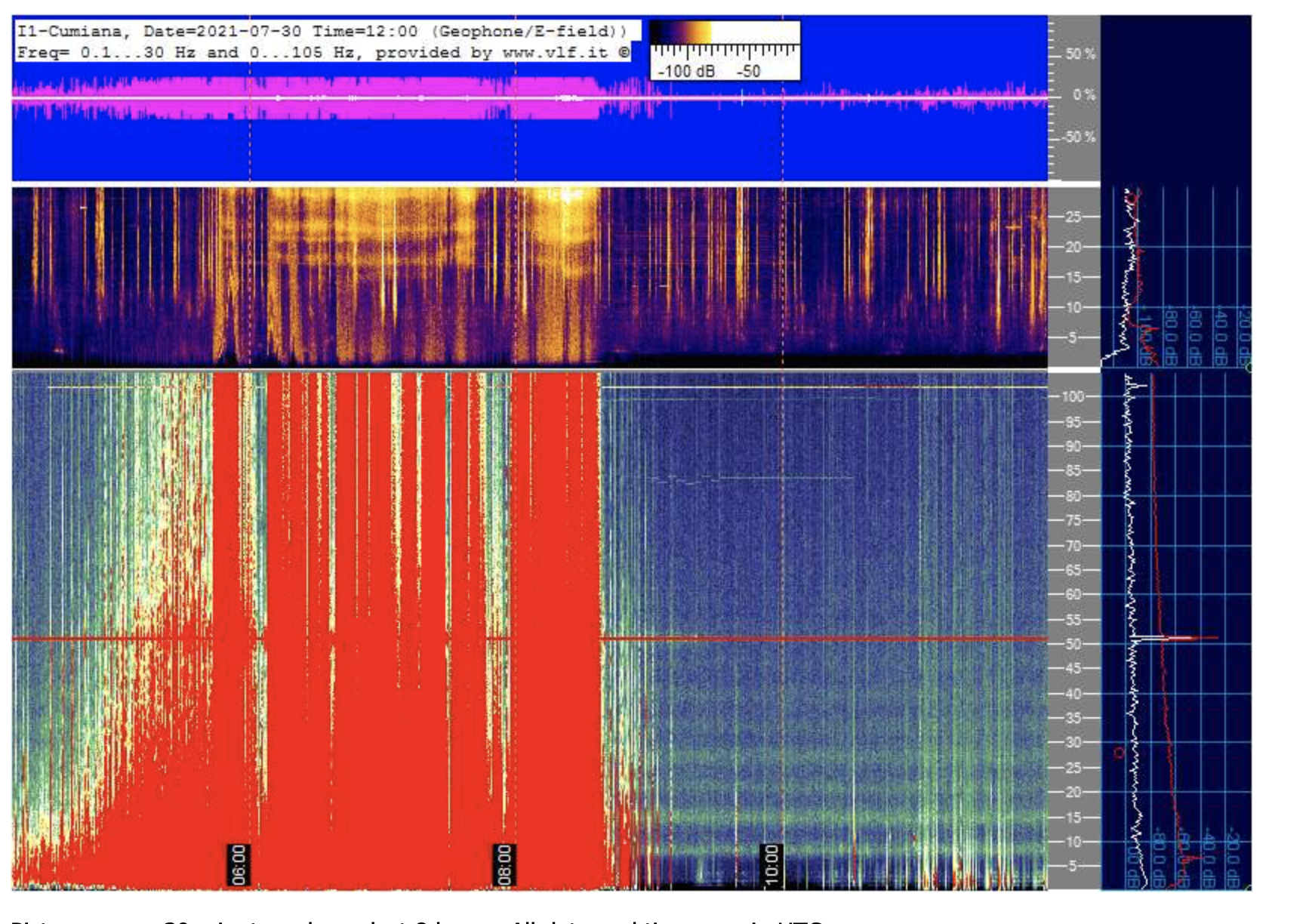
Task: Click the dB color scale gradient bar
Action: 725,32
